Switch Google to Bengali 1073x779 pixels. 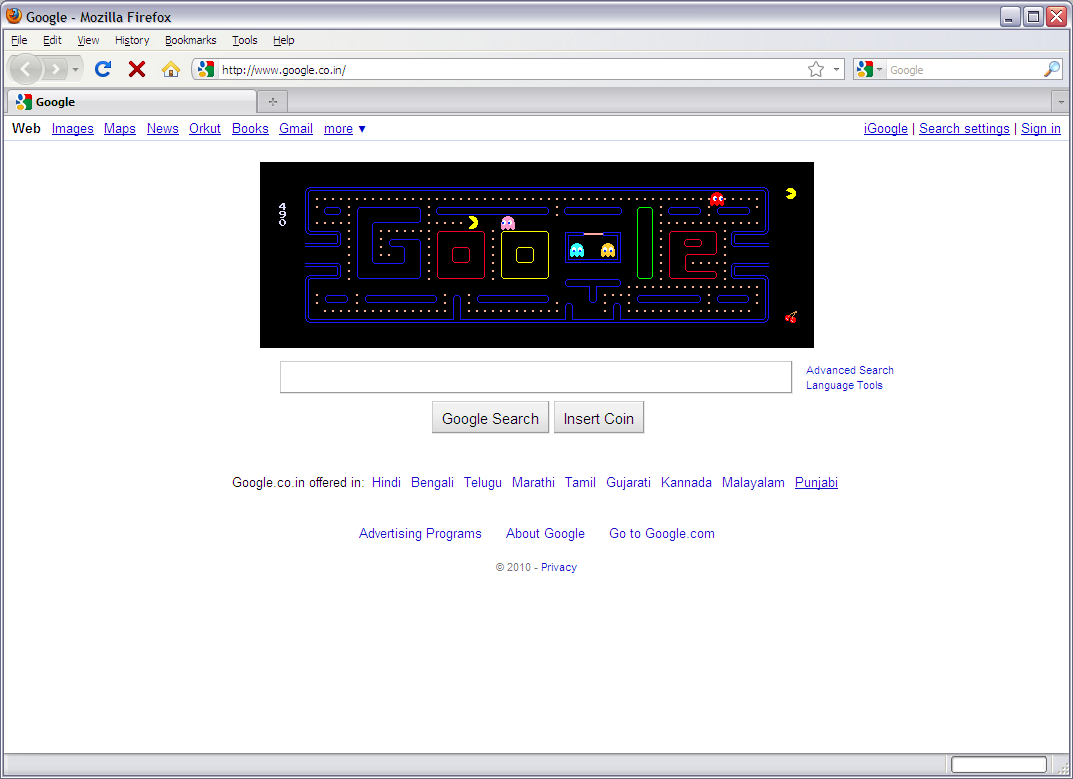click(x=432, y=483)
